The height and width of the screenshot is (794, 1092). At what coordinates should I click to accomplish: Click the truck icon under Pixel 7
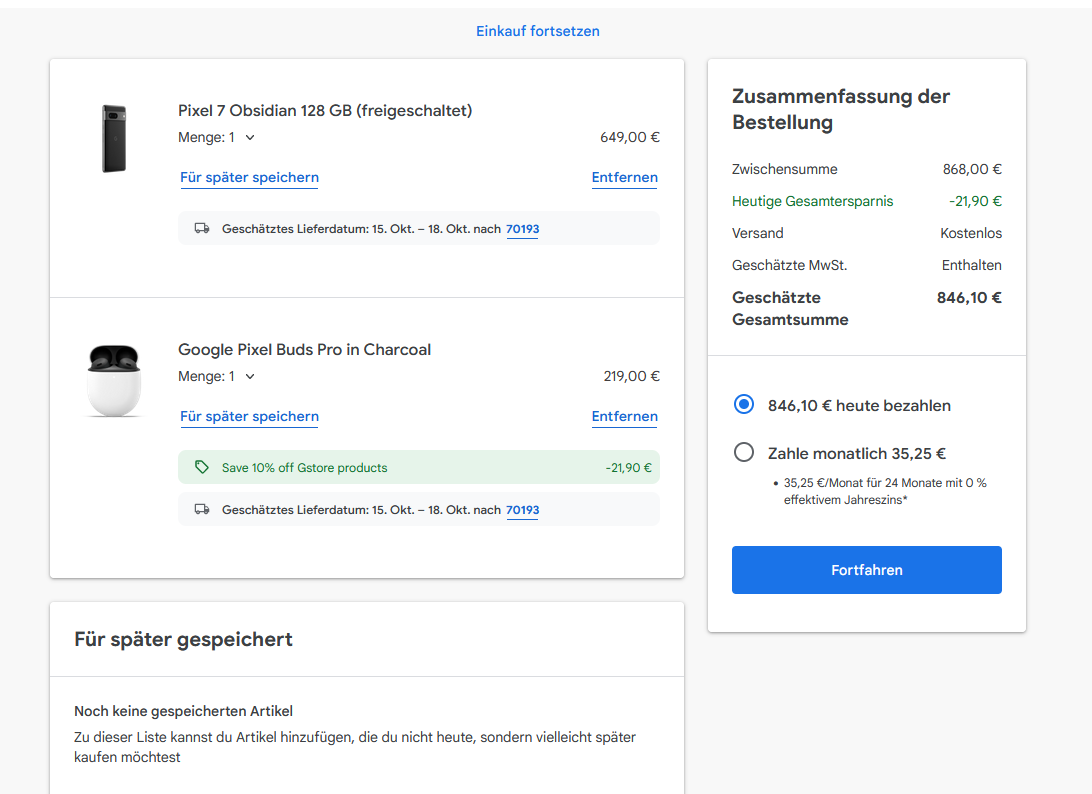click(x=202, y=229)
